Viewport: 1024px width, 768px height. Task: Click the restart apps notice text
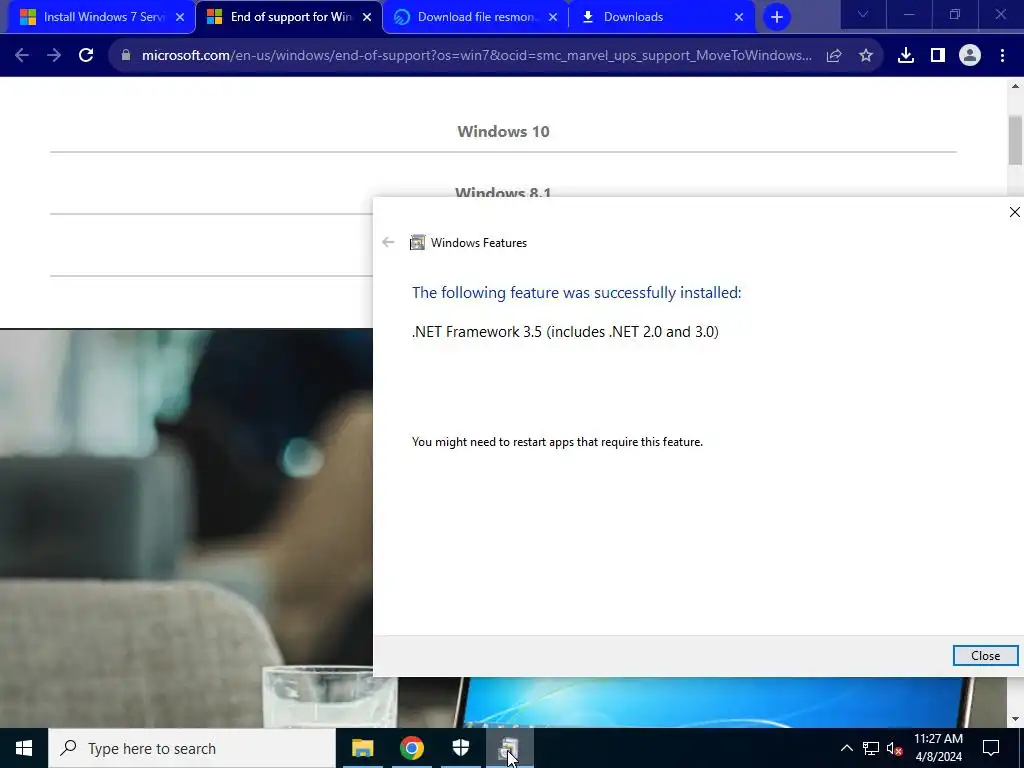pos(557,442)
